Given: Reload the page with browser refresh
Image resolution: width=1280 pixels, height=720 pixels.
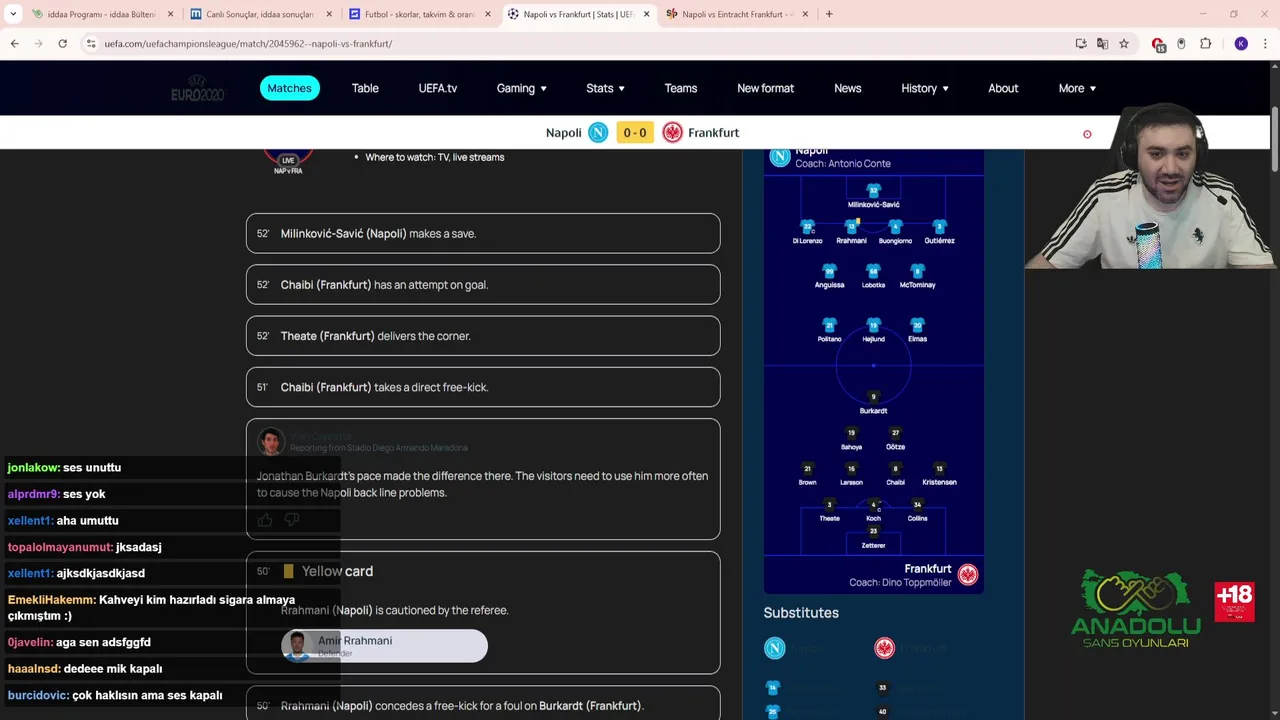Looking at the screenshot, I should (62, 44).
